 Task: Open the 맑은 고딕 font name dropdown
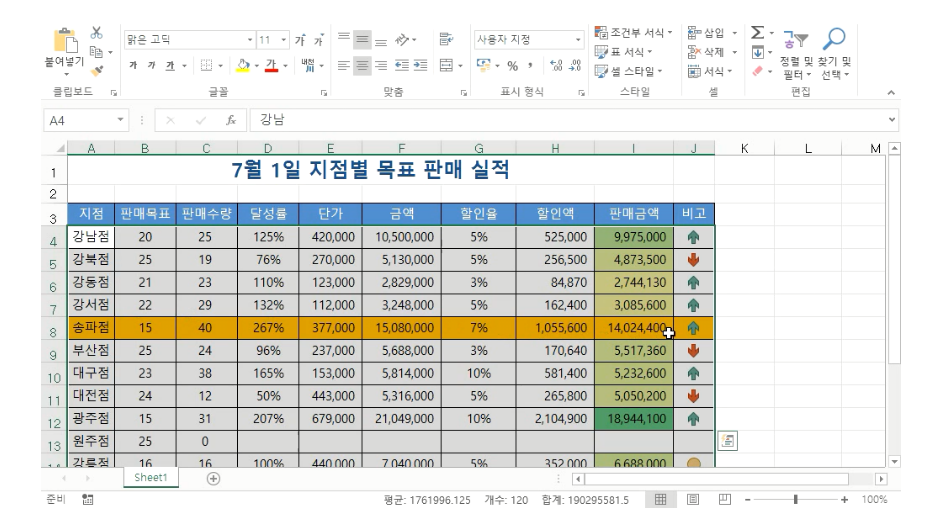(x=250, y=40)
